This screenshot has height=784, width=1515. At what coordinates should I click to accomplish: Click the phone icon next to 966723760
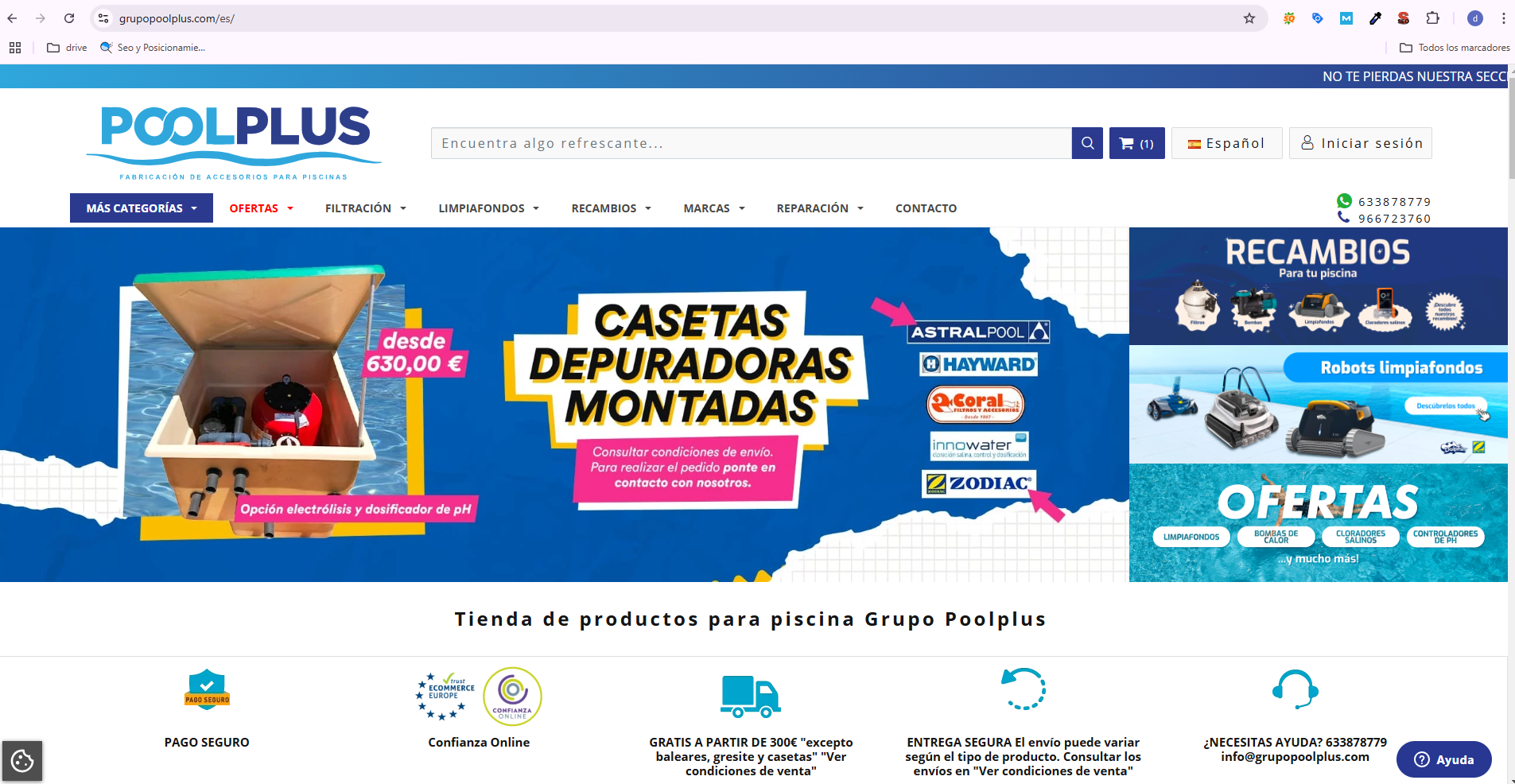tap(1344, 217)
